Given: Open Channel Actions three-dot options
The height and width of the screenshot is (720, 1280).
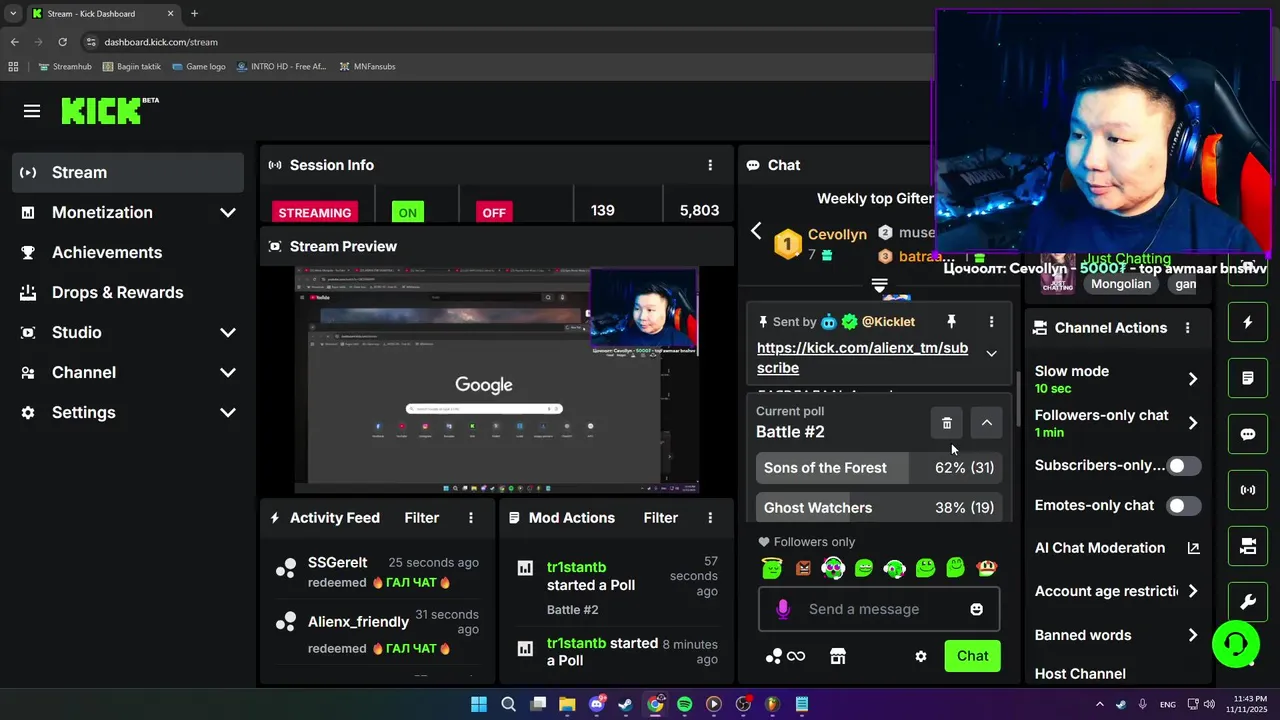Looking at the screenshot, I should 1187,328.
